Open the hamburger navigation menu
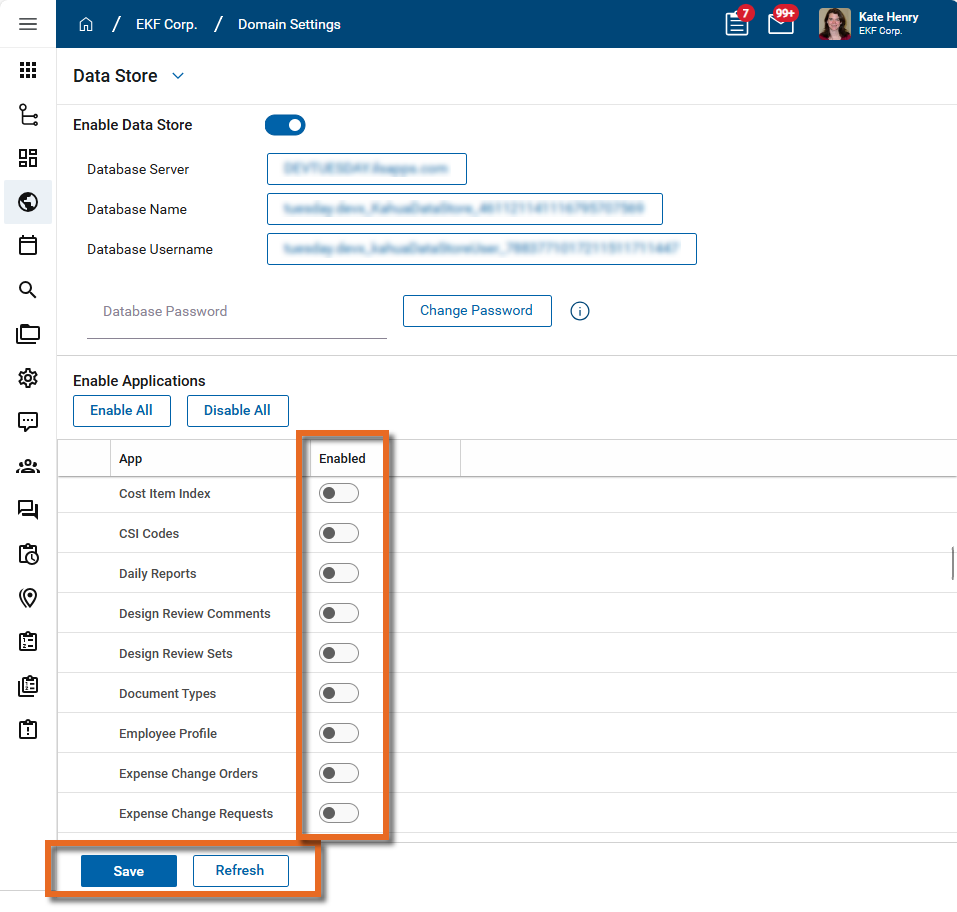957x912 pixels. click(x=28, y=24)
